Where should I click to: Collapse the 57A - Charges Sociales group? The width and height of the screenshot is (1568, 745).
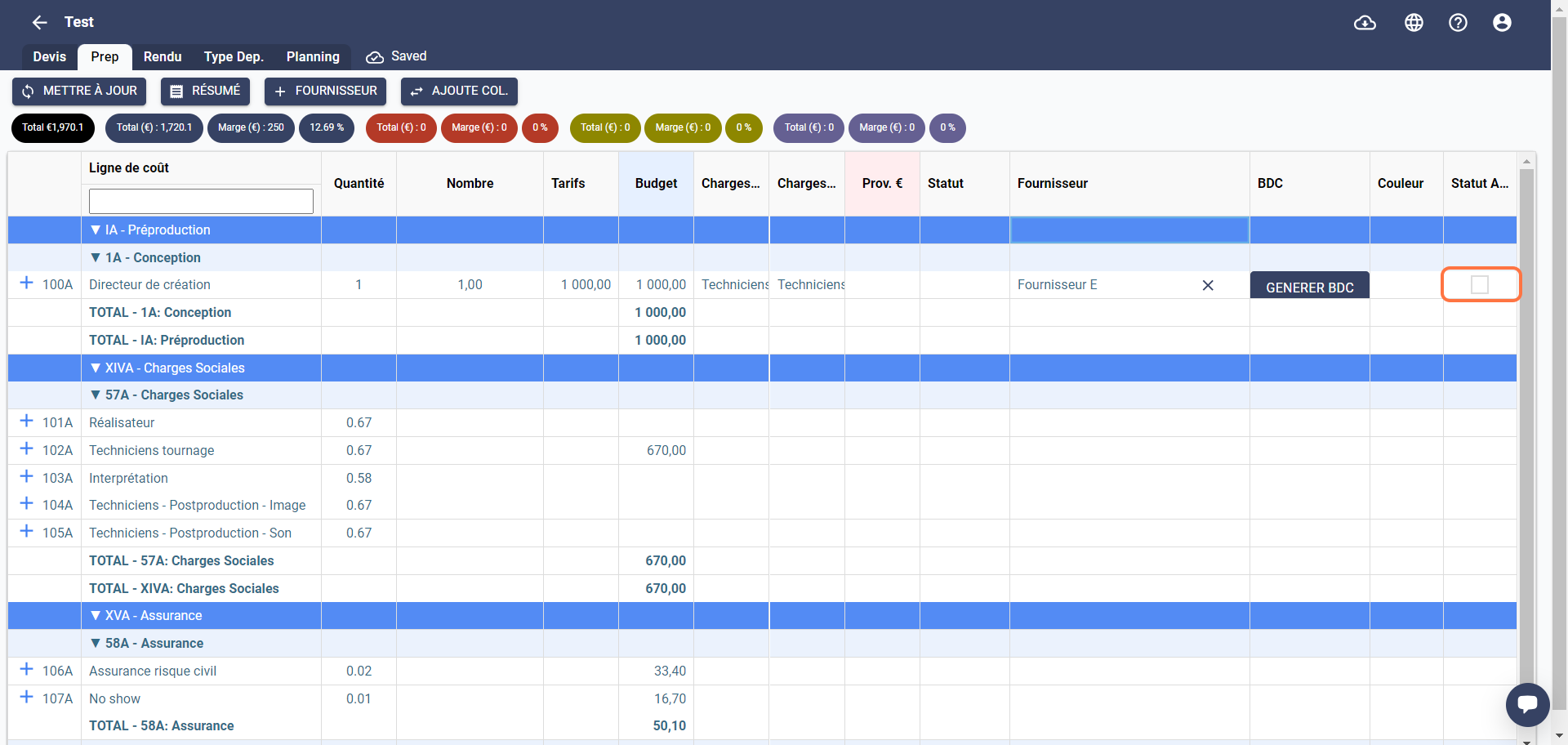click(96, 395)
